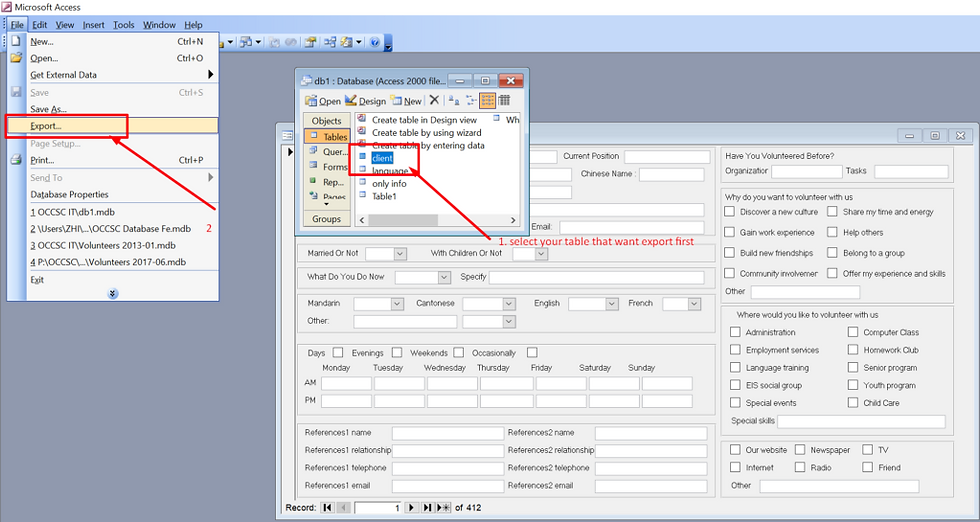
Task: Go to first record button
Action: (x=328, y=508)
